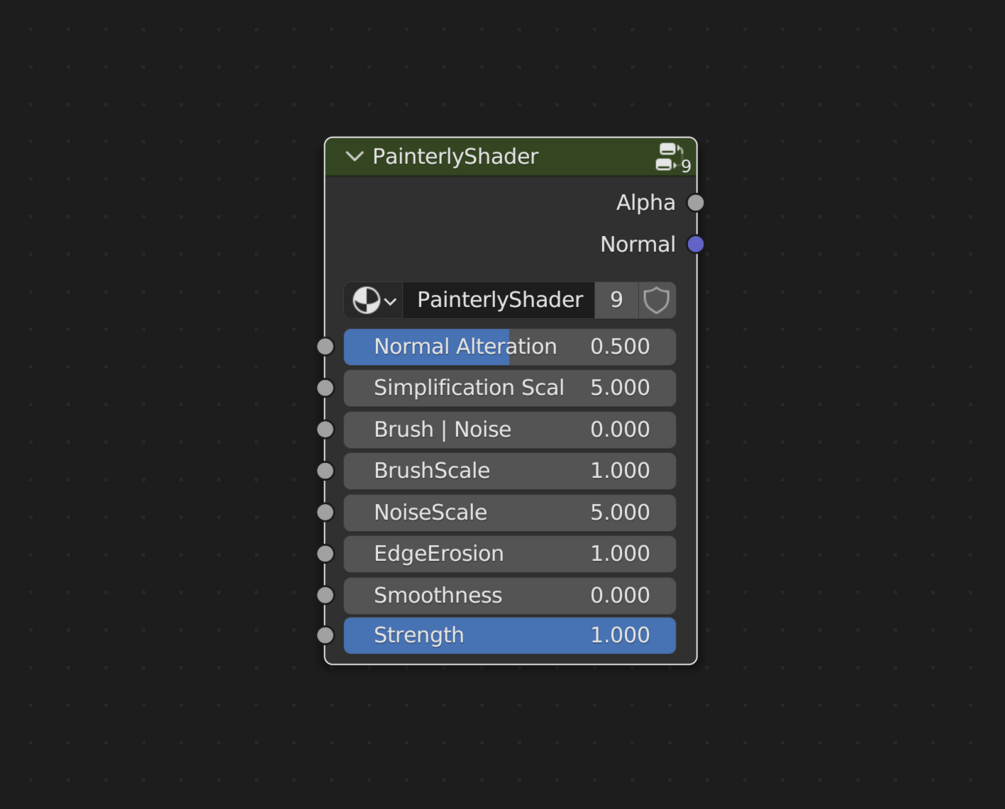The image size is (1005, 809).
Task: Click the EdgeErosion value field
Action: coord(509,554)
